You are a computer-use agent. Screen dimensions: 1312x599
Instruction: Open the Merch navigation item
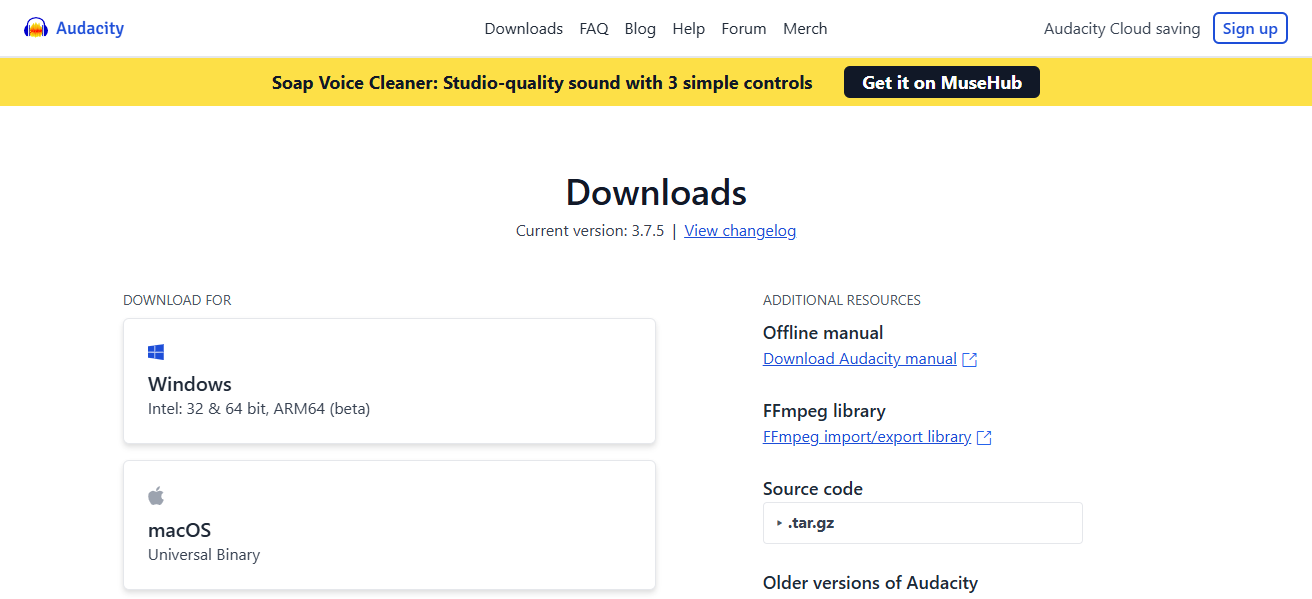coord(805,29)
